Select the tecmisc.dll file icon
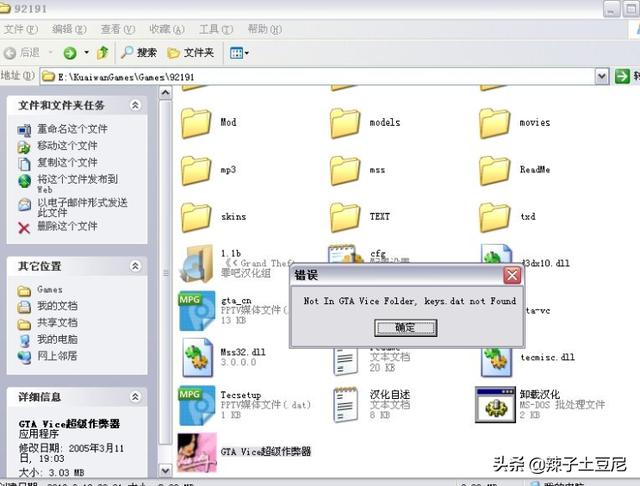 [x=496, y=362]
